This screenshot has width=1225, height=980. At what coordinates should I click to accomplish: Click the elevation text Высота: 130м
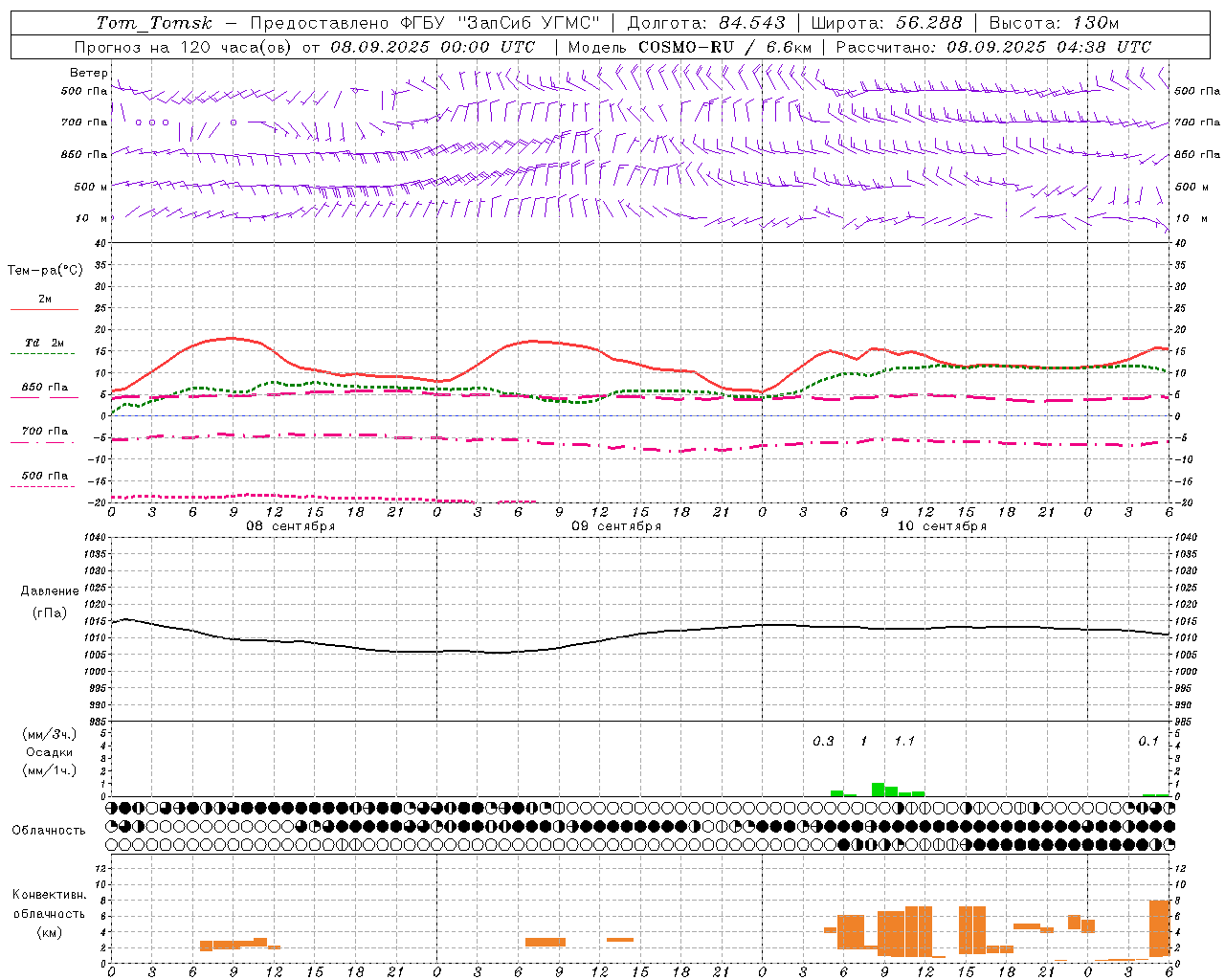pyautogui.click(x=1054, y=23)
